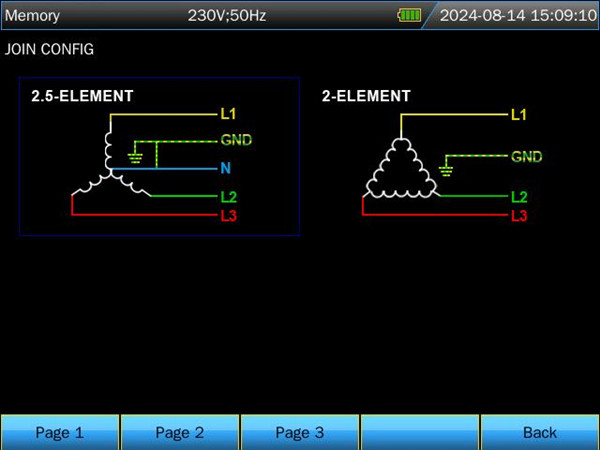Click the L3 label in 2.5-ELEMENT diagram
Image resolution: width=600 pixels, height=450 pixels.
(228, 215)
